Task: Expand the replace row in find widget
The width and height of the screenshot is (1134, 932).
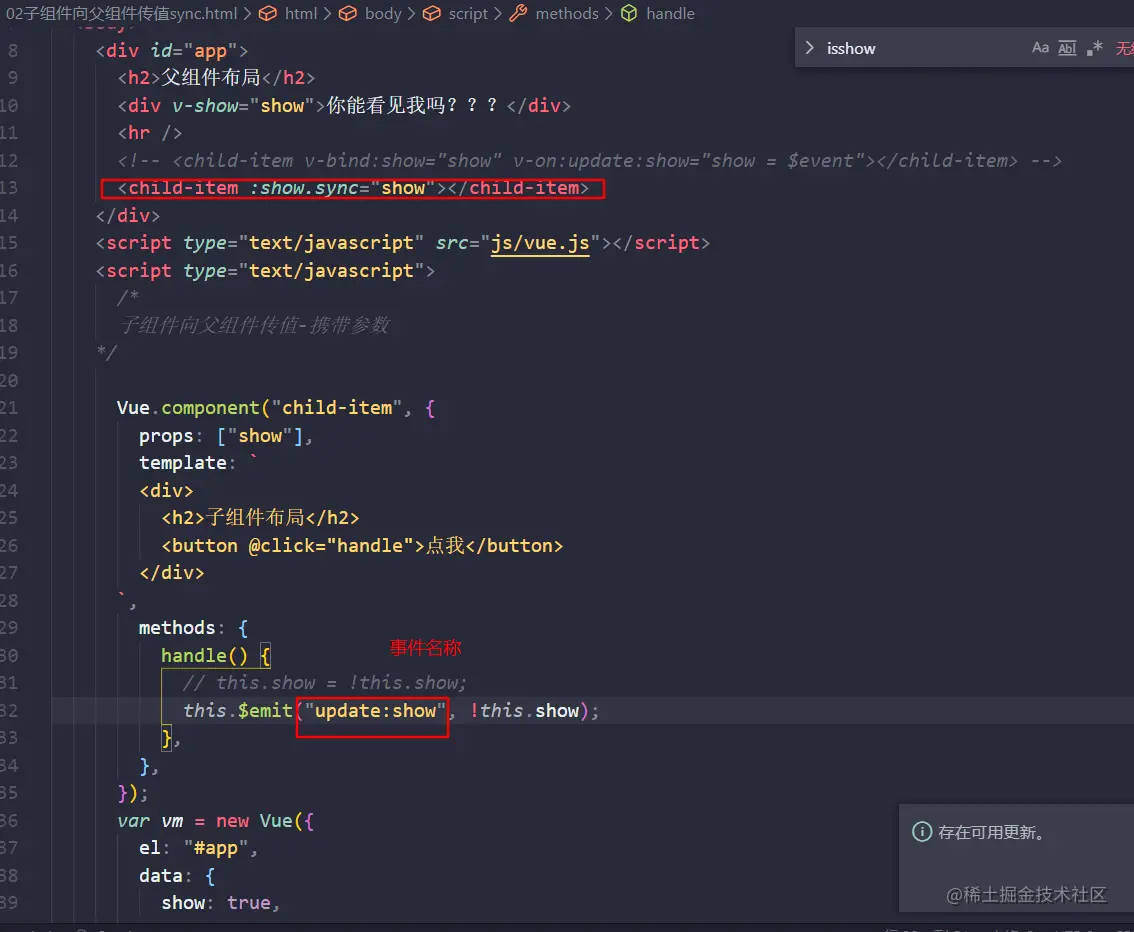Action: click(809, 48)
